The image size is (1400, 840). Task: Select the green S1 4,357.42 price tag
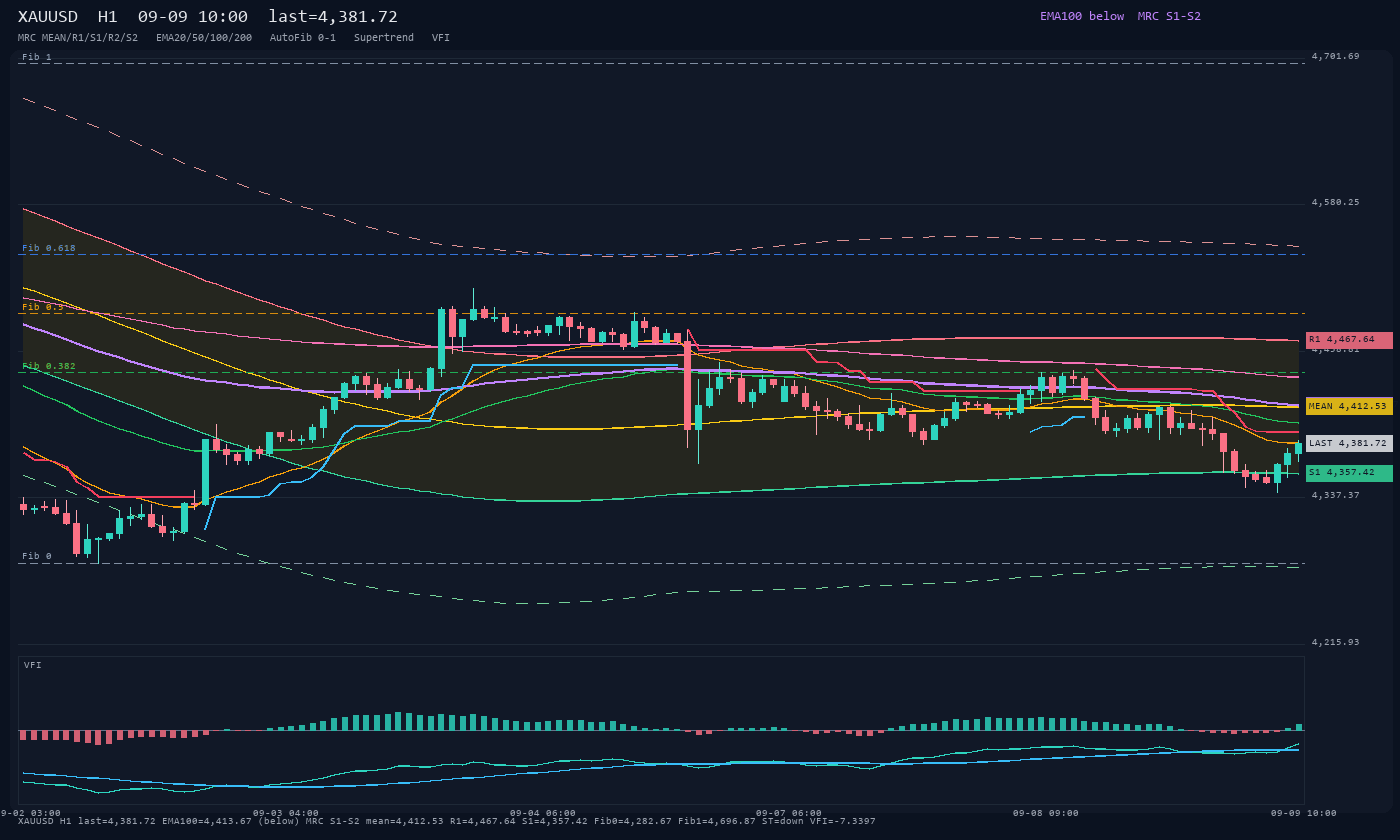(1349, 473)
